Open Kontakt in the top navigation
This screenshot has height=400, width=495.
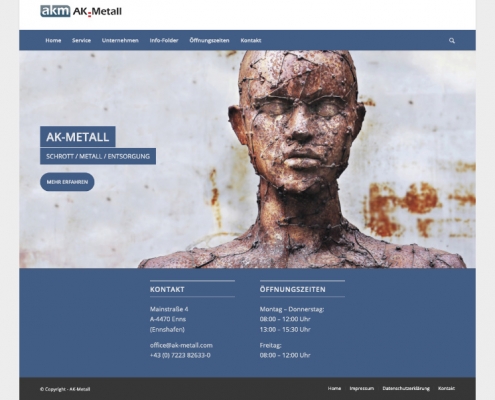point(251,40)
